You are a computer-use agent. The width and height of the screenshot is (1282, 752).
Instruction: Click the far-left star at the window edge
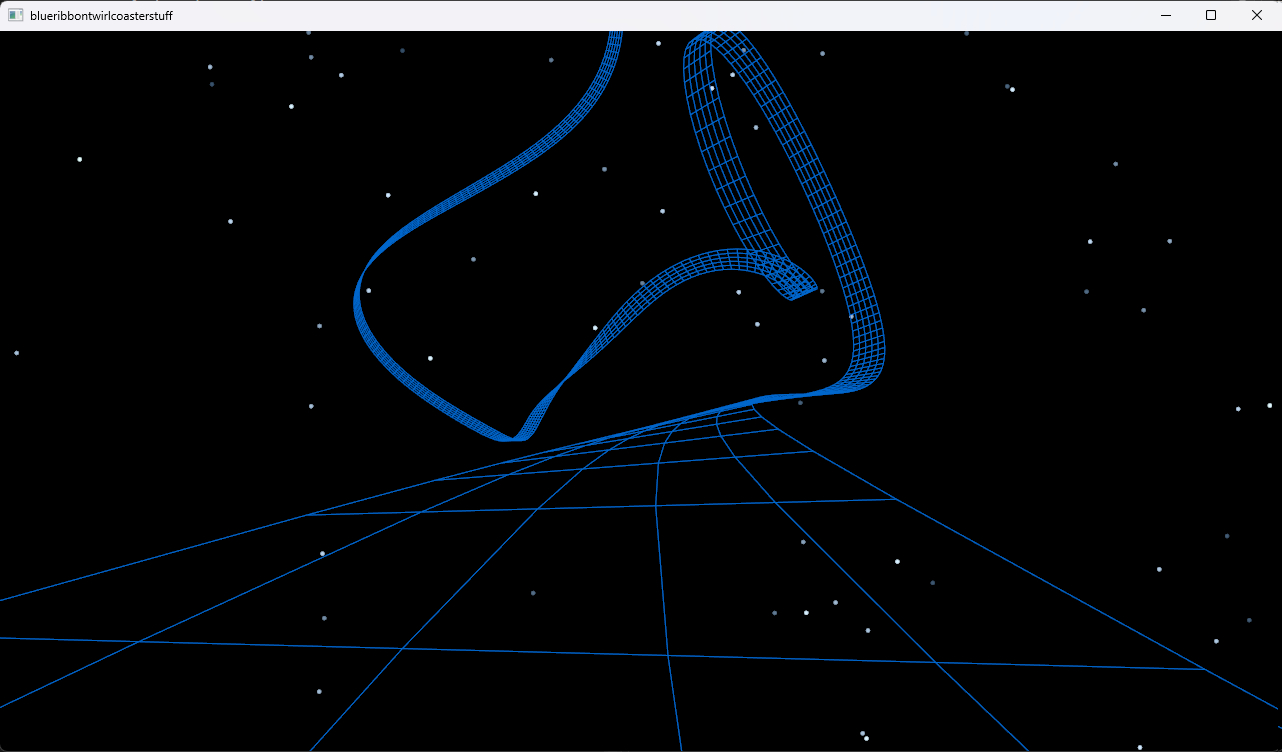coord(16,353)
